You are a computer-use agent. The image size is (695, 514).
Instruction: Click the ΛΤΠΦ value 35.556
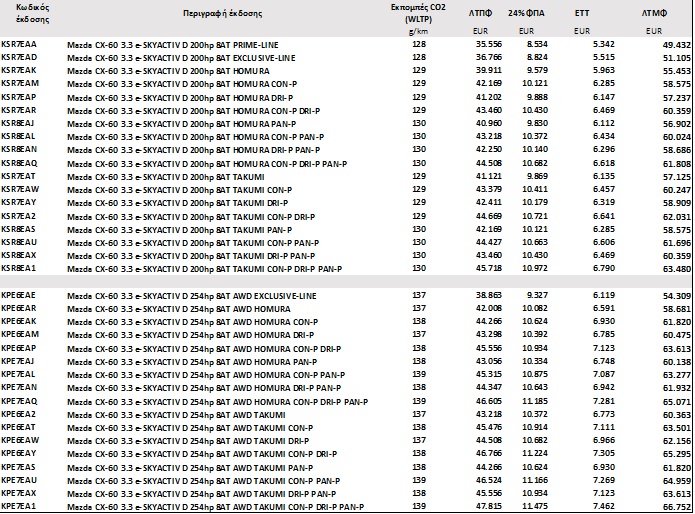coord(489,44)
